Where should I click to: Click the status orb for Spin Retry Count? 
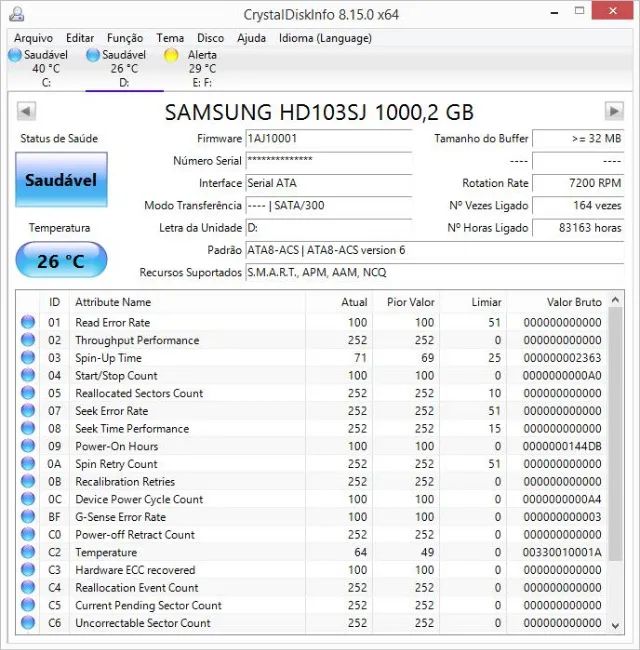(28, 463)
